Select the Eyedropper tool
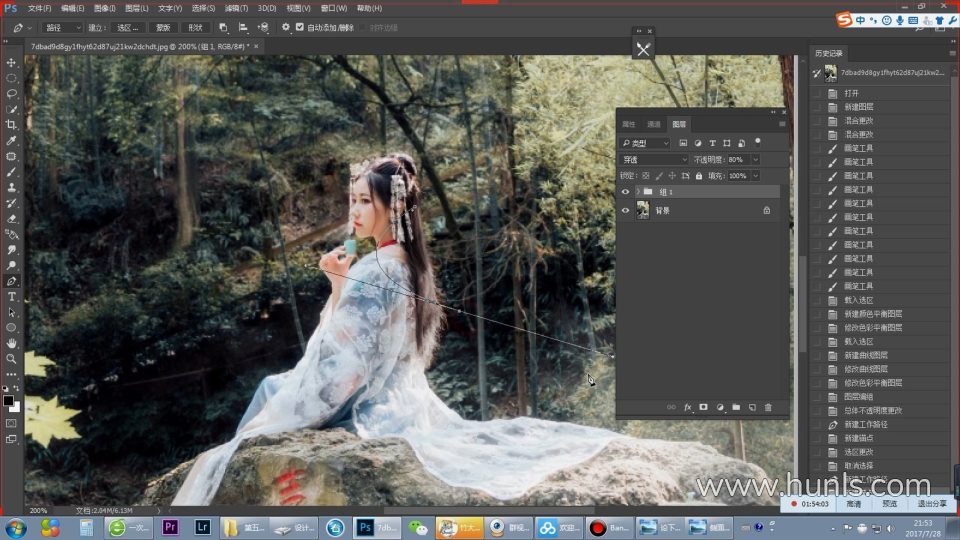960x540 pixels. pos(11,140)
